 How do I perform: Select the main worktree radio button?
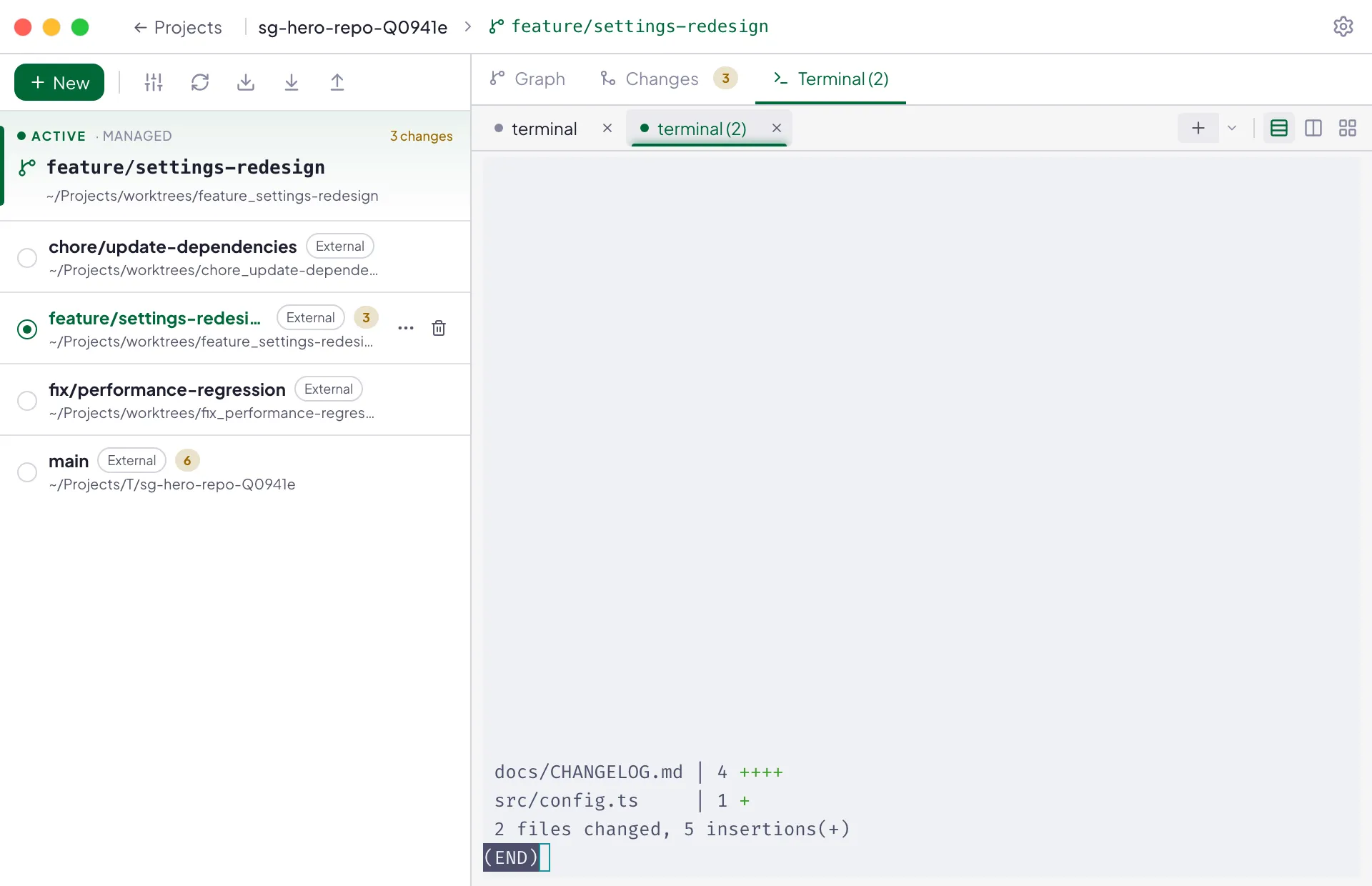pos(27,472)
